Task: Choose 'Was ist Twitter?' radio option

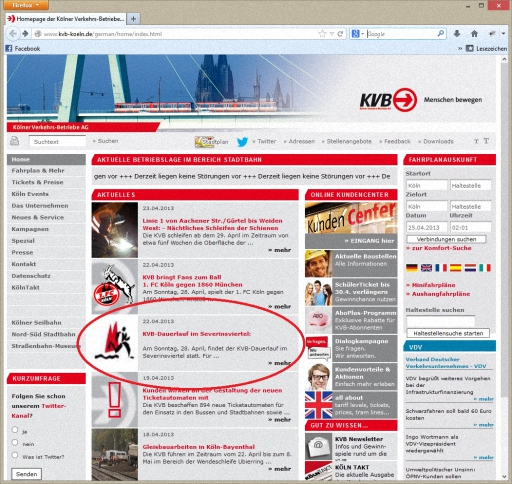Action: point(15,455)
